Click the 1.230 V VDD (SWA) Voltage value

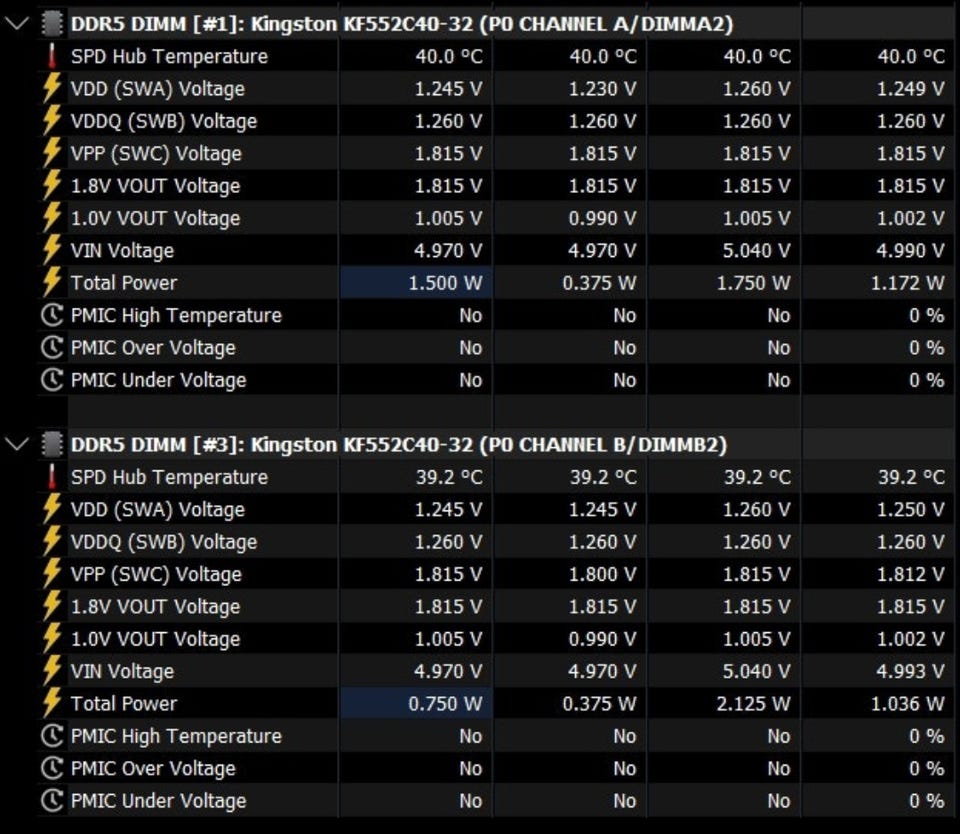click(x=602, y=89)
